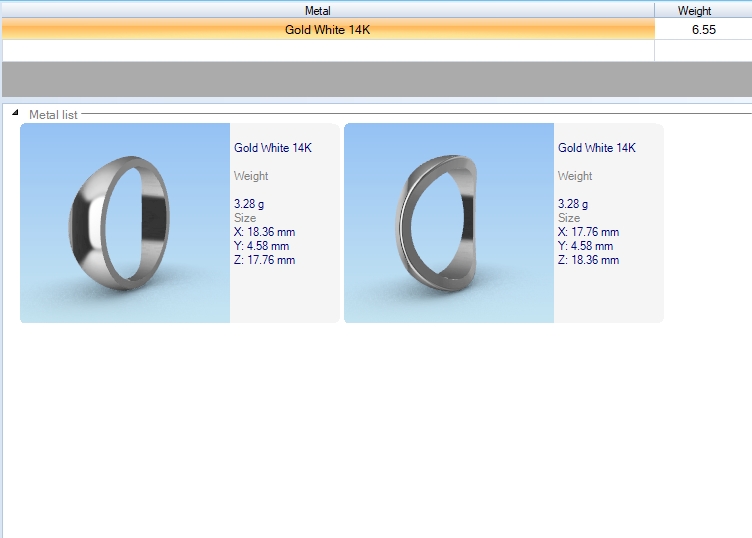Click the Metal column header
Viewport: 752px width, 538px height.
317,10
